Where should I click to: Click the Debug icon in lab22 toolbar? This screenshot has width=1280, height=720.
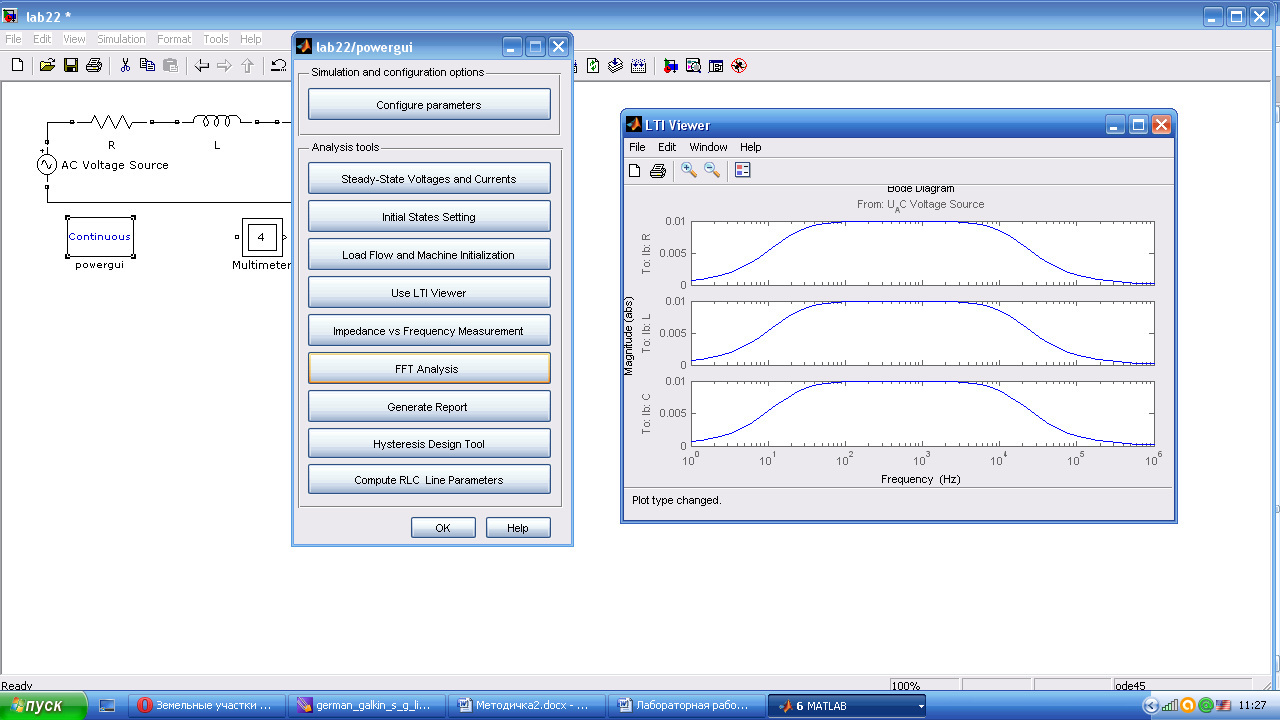(x=739, y=66)
